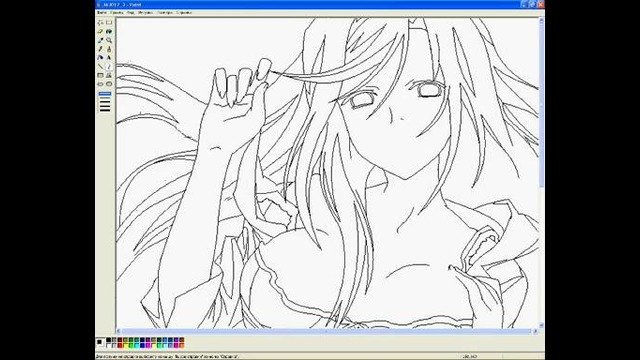Close the Paint window
The image size is (640, 360).
pos(540,4)
